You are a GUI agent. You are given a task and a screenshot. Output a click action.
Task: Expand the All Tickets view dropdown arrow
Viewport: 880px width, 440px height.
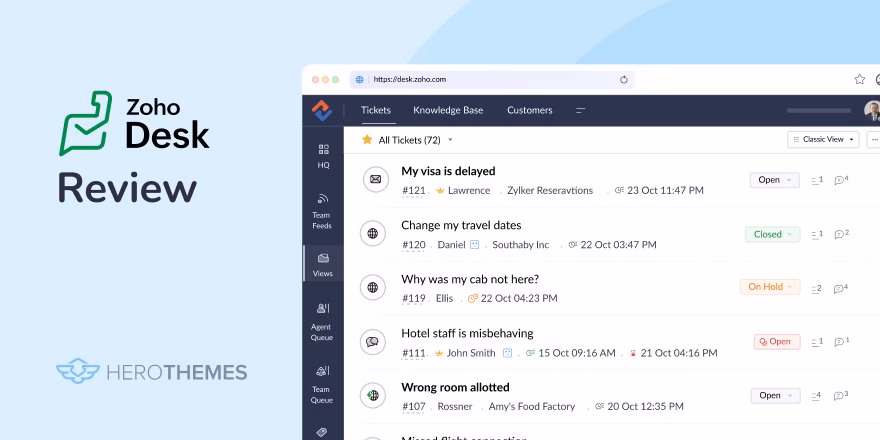(x=450, y=140)
